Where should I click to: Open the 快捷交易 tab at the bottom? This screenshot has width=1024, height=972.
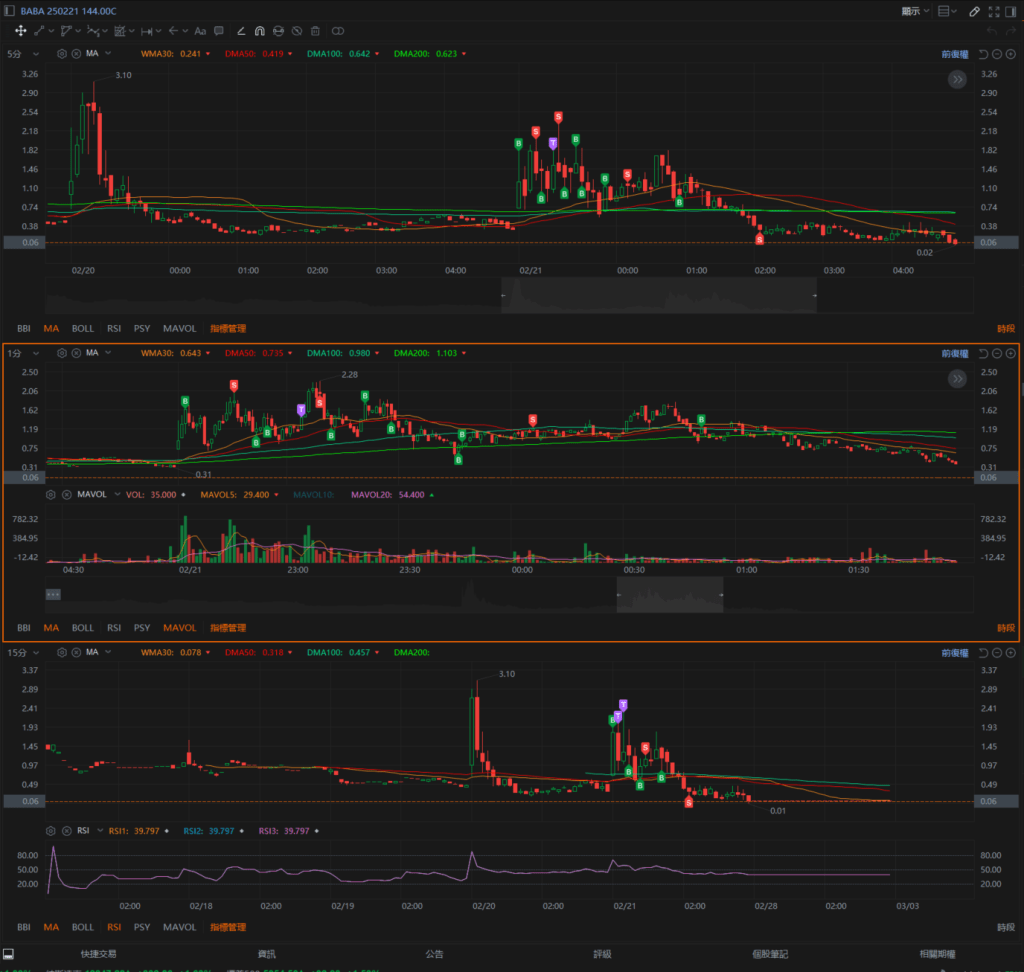[x=98, y=954]
